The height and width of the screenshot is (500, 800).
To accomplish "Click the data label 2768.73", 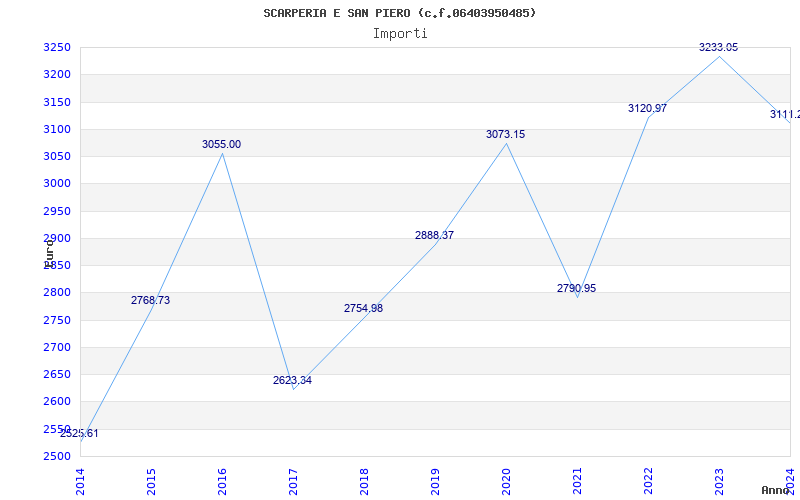I will [x=151, y=301].
